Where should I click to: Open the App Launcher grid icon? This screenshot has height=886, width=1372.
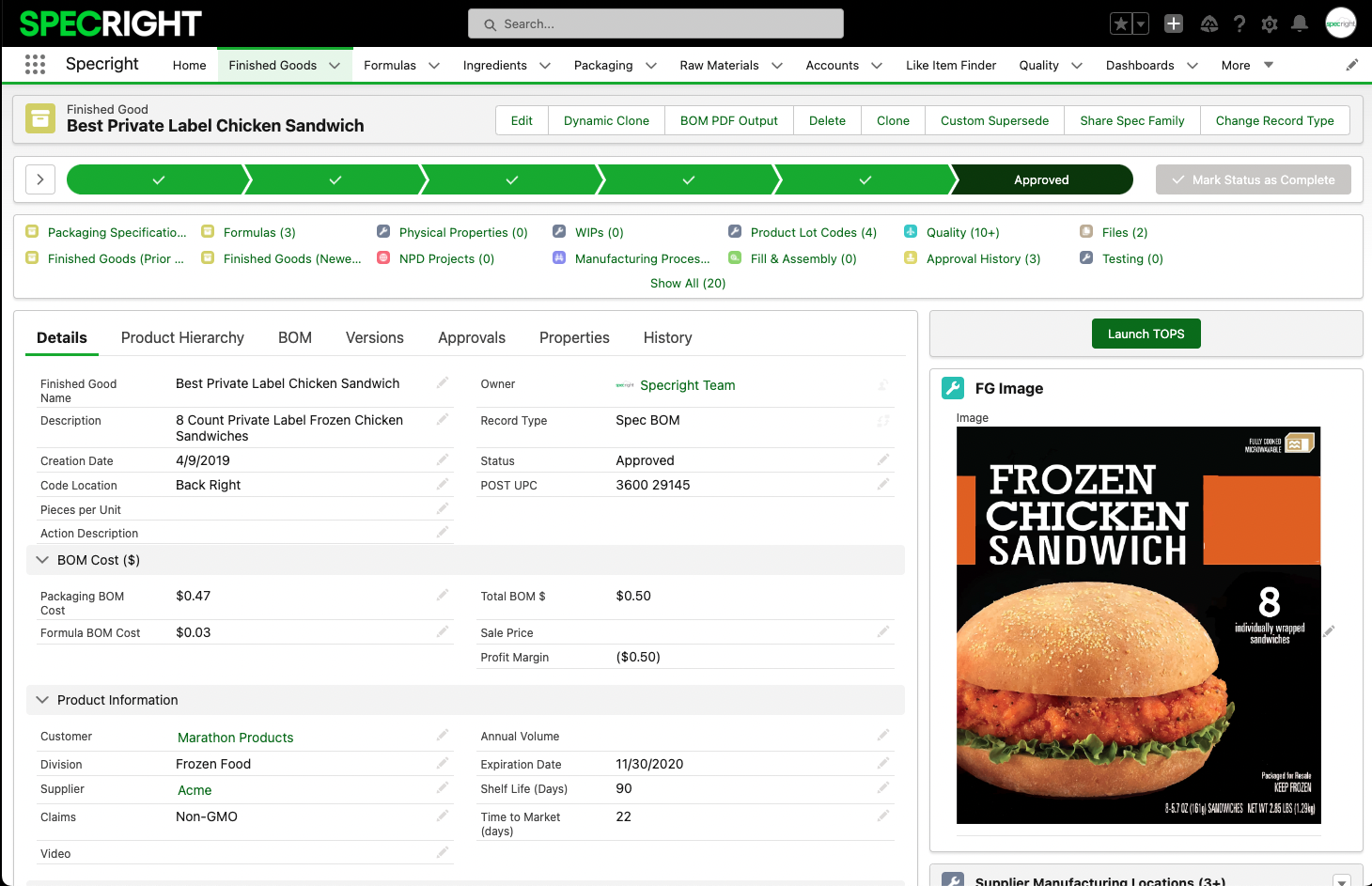(x=35, y=65)
